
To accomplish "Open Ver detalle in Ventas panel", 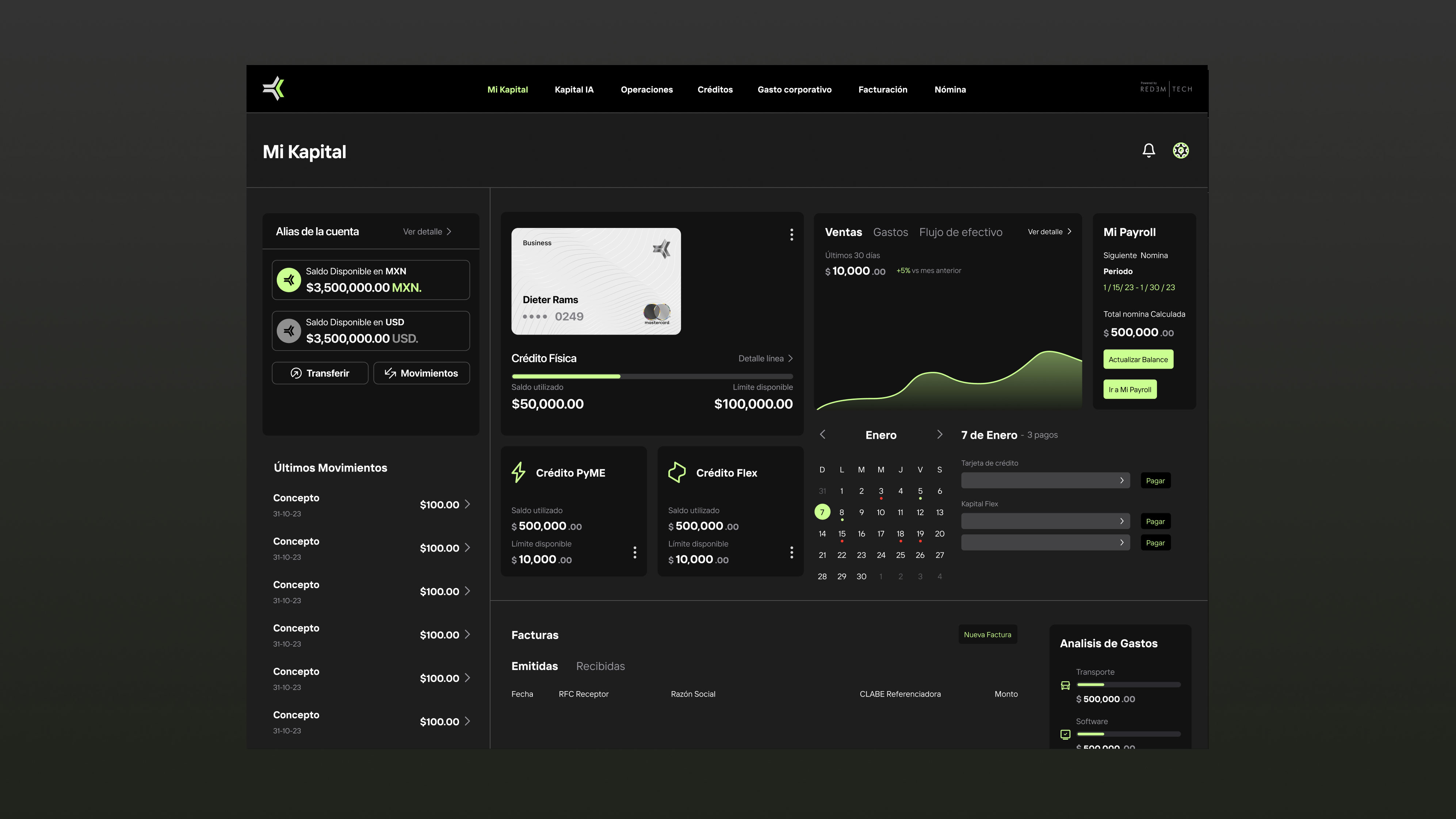I will (1050, 232).
